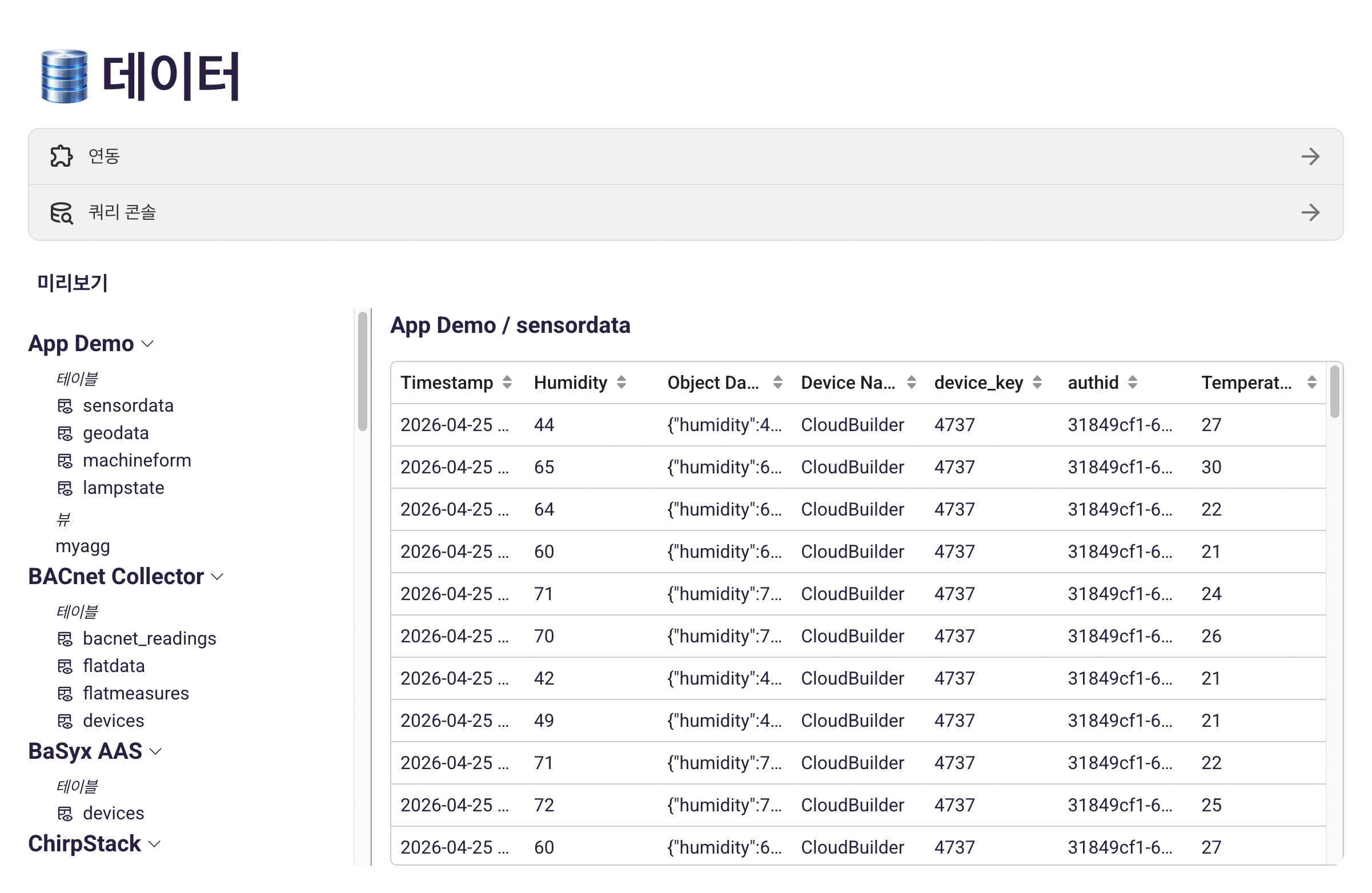Click the table icon beside bacnet_readings

pos(65,639)
